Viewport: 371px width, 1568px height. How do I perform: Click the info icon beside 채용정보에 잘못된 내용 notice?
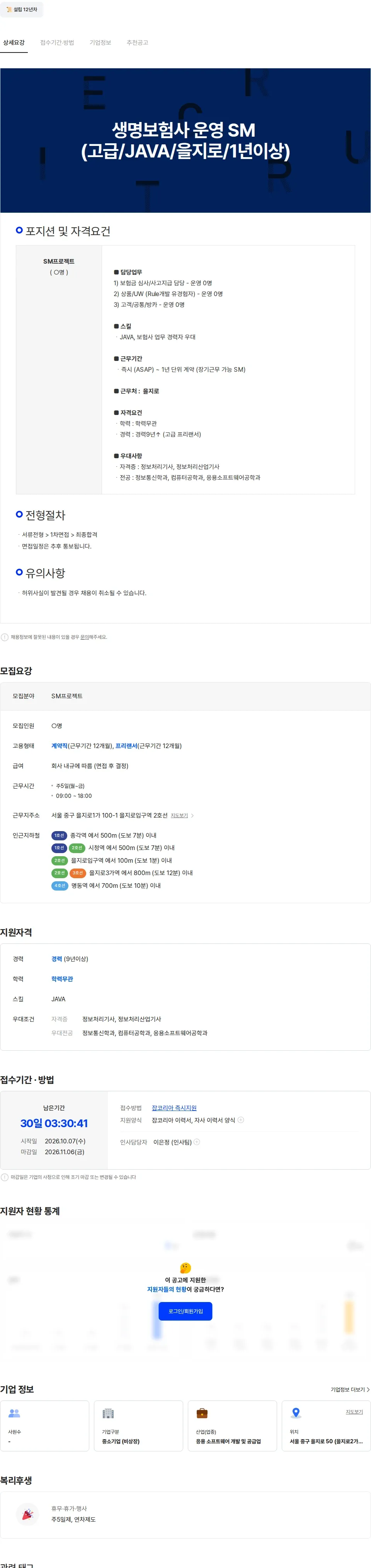tap(5, 637)
